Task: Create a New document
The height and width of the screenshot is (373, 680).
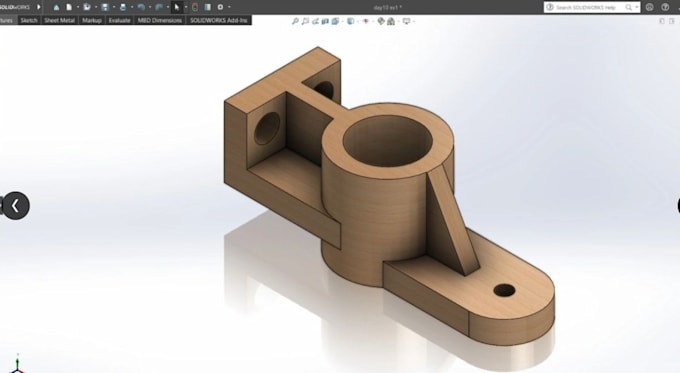Action: click(69, 7)
